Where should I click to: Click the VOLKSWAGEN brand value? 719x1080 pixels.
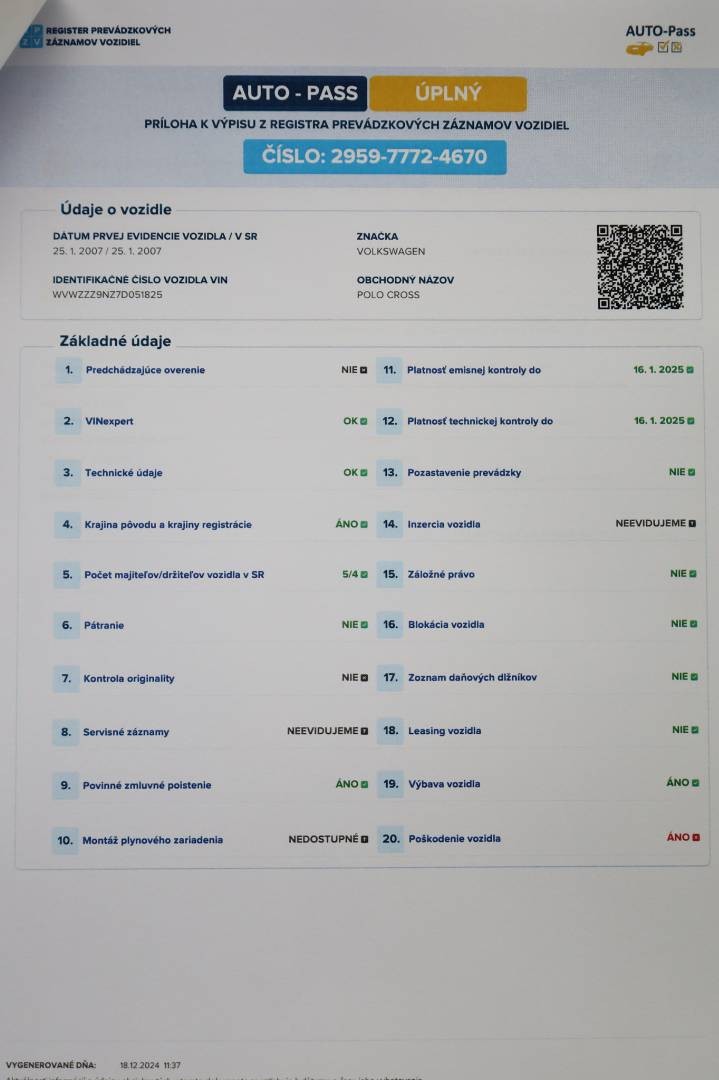[x=391, y=251]
